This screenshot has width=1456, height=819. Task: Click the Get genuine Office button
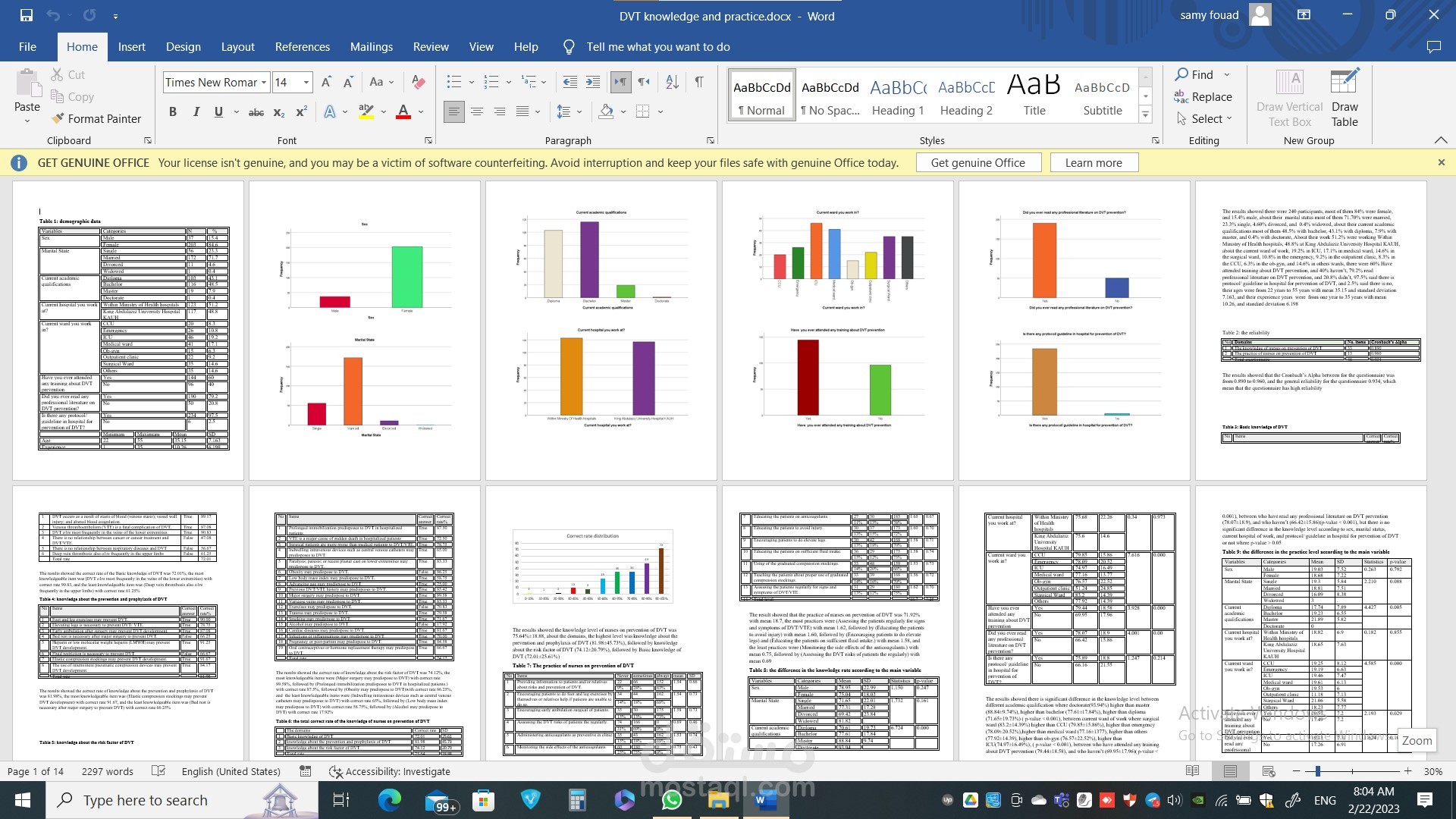point(978,162)
